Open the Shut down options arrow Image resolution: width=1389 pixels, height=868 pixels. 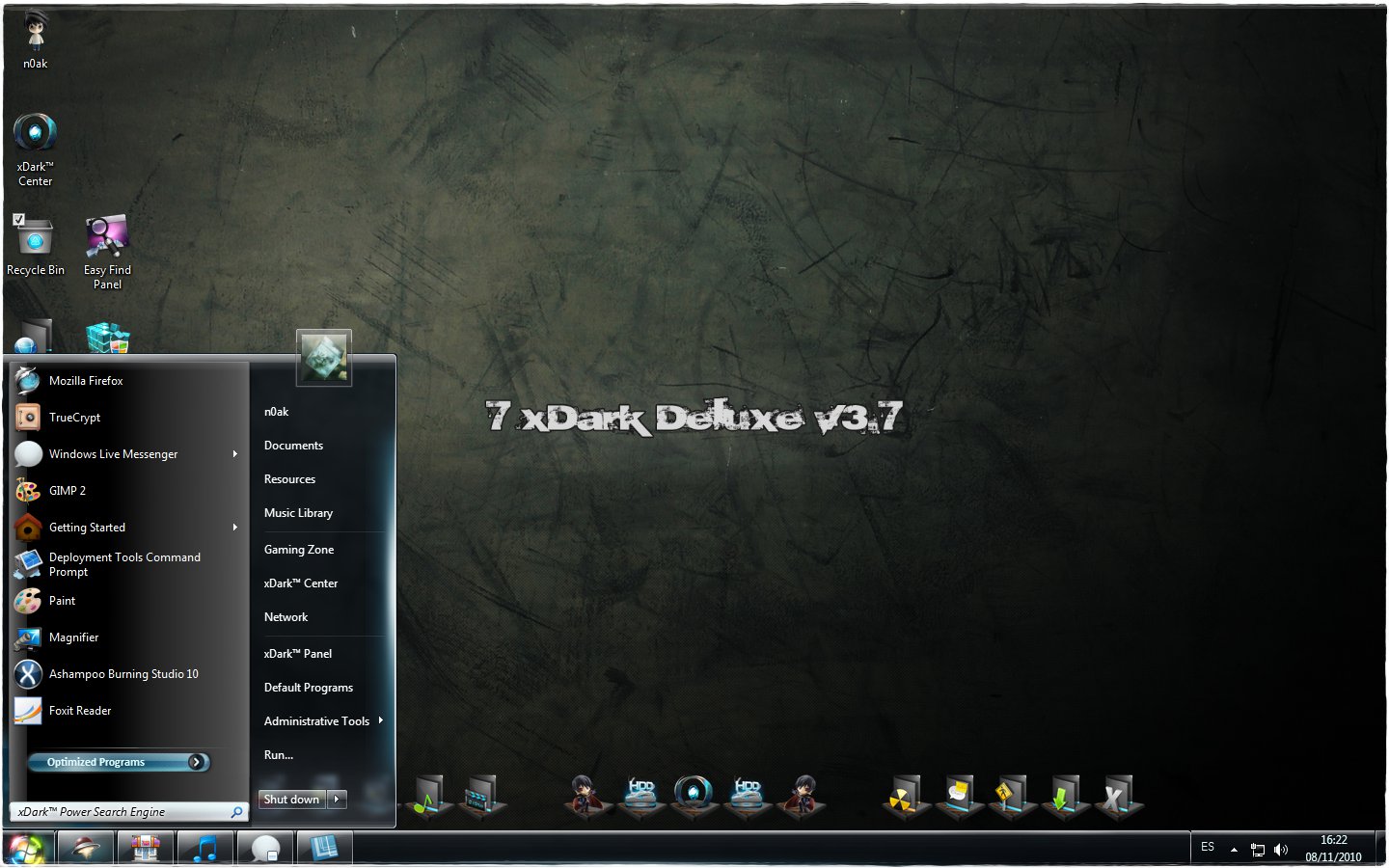pyautogui.click(x=337, y=799)
